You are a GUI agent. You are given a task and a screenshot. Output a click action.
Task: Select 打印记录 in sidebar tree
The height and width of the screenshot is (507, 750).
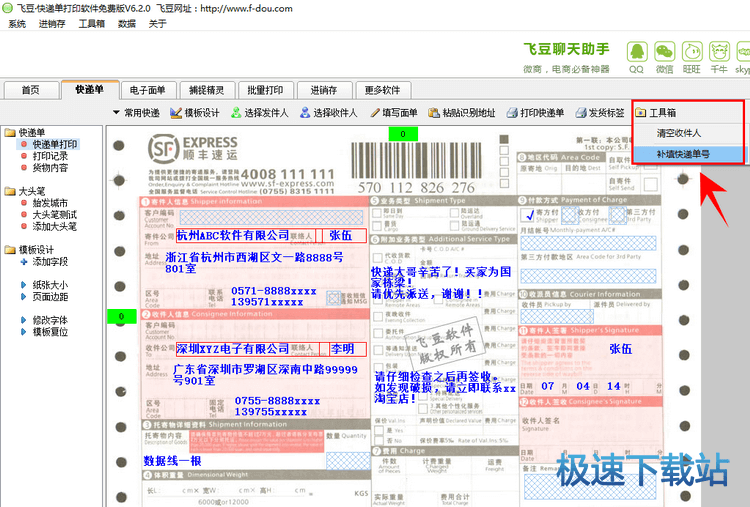(50, 156)
